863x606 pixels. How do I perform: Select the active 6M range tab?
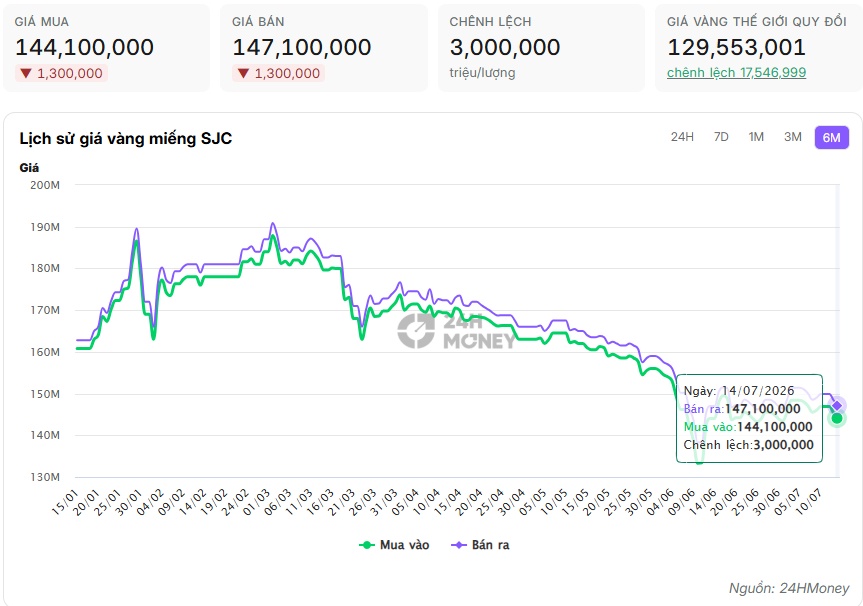tap(832, 138)
